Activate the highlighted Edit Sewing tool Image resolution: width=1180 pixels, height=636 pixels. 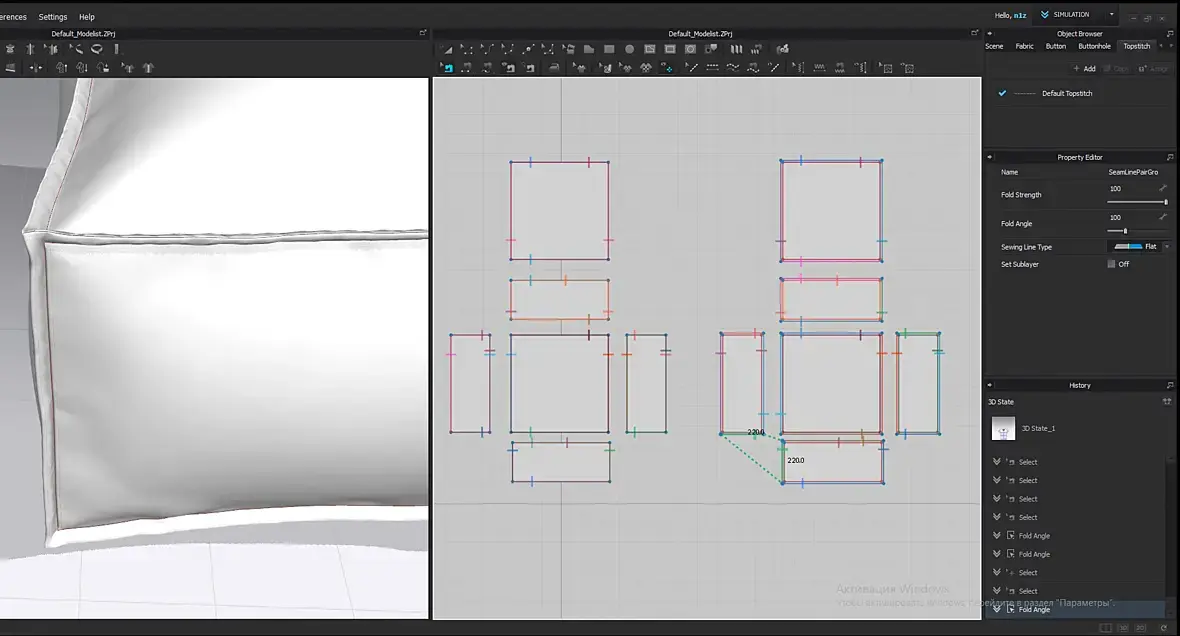(x=446, y=68)
